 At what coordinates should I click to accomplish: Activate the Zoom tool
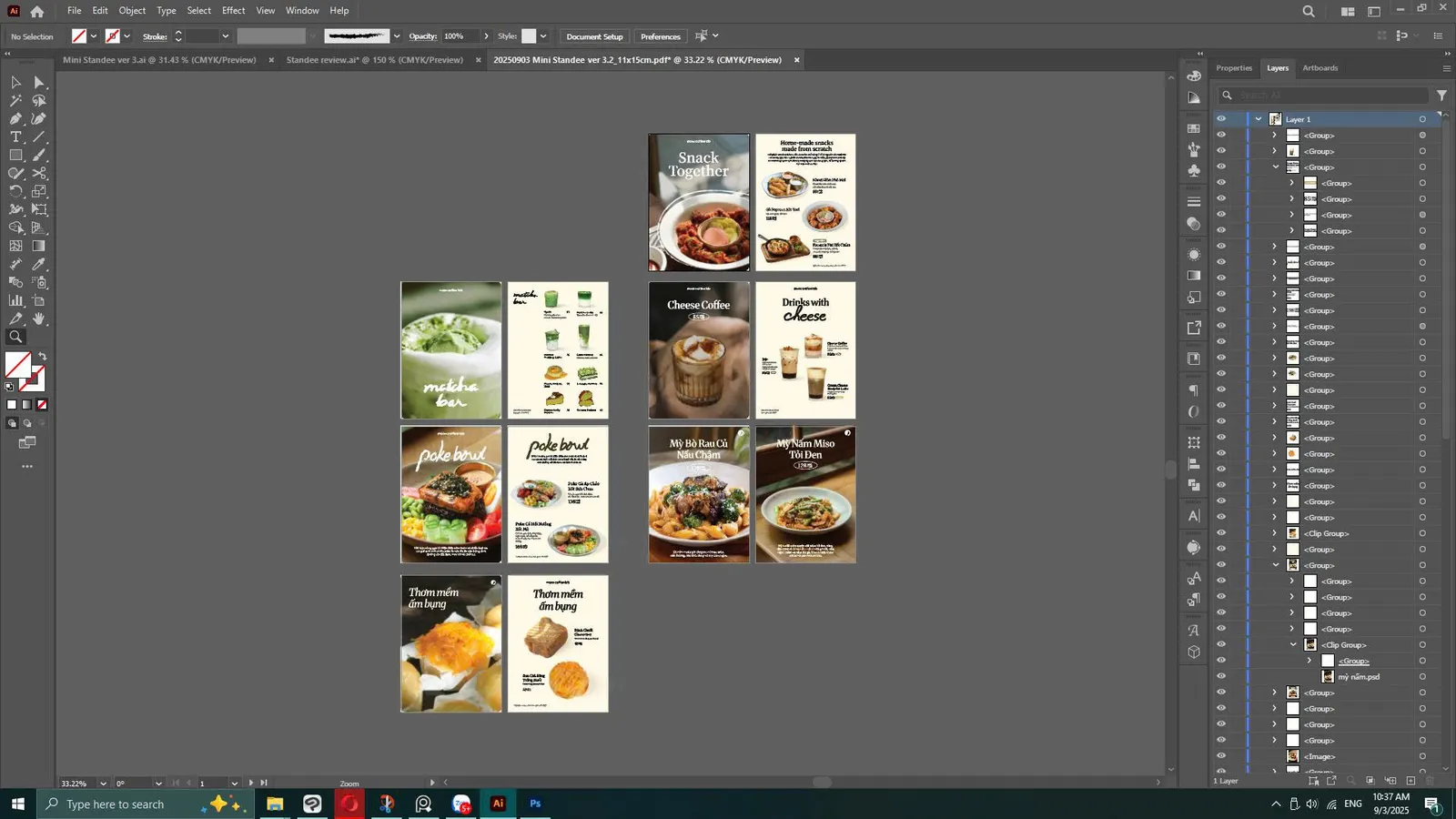pyautogui.click(x=15, y=337)
